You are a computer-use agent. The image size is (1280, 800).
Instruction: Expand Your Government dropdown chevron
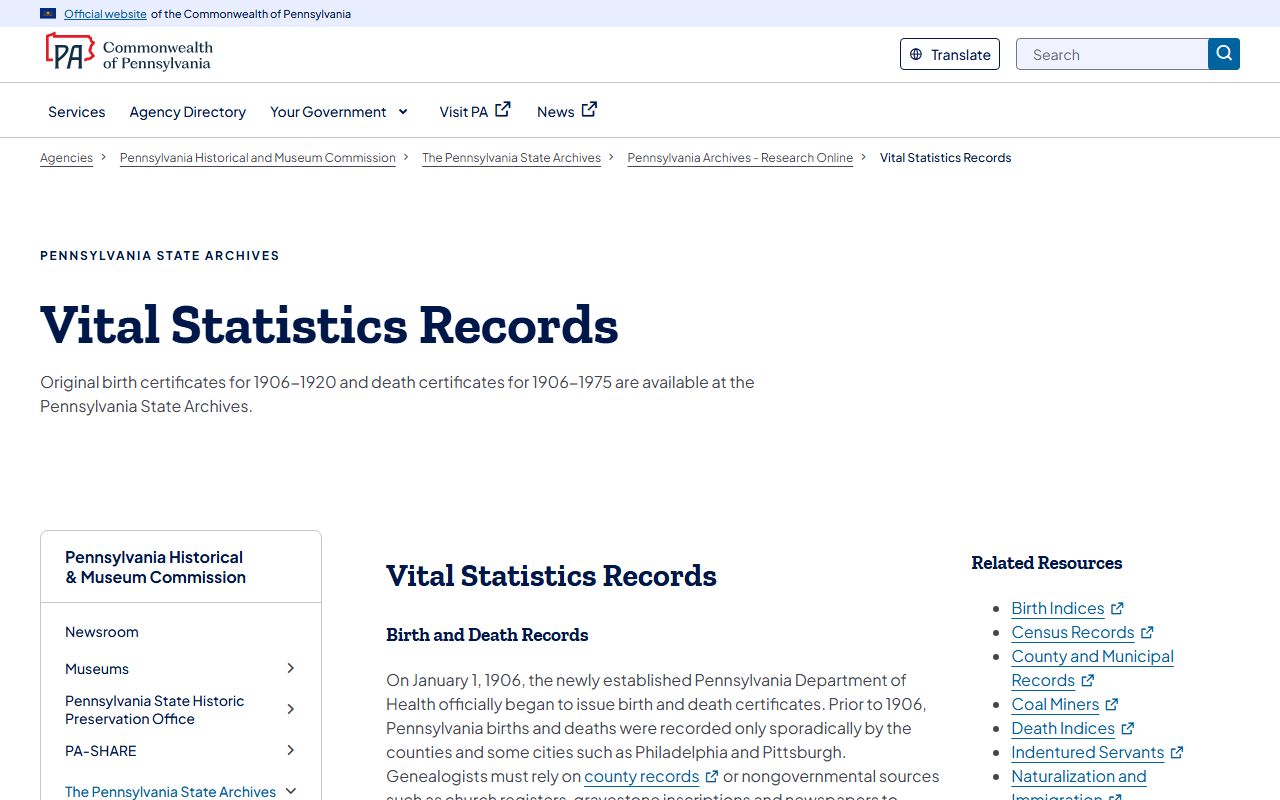(x=403, y=112)
